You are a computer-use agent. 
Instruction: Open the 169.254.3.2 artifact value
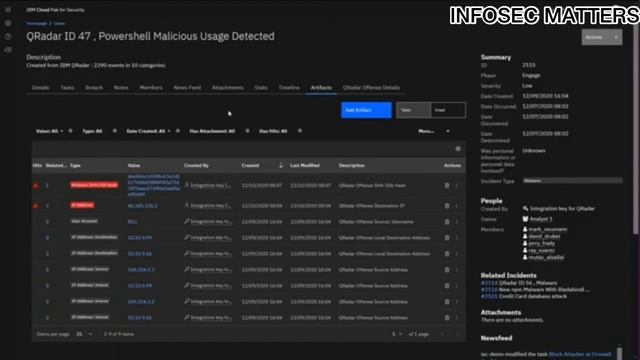pos(141,302)
